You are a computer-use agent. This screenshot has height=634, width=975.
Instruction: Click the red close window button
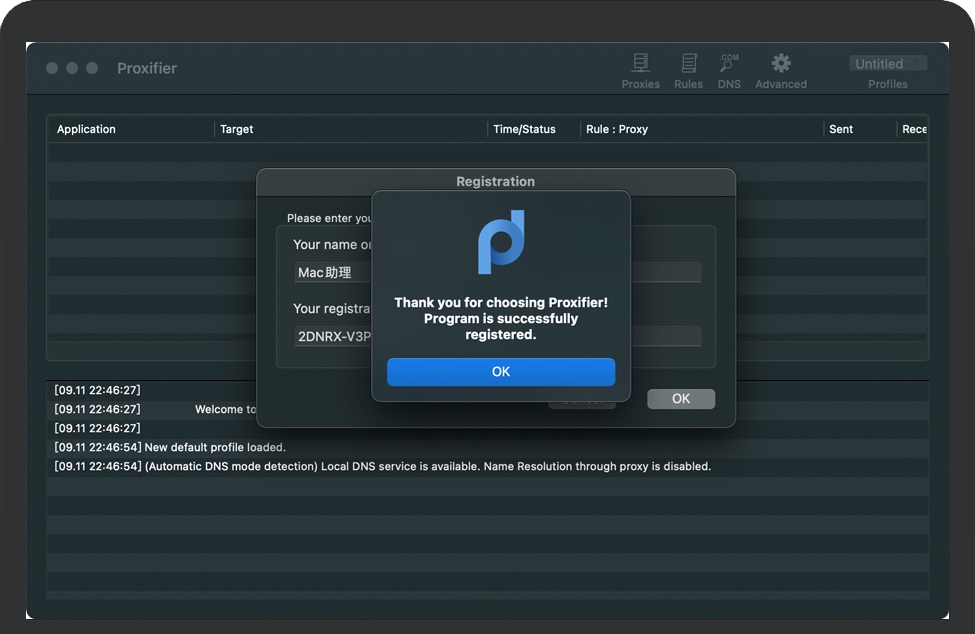click(x=52, y=68)
